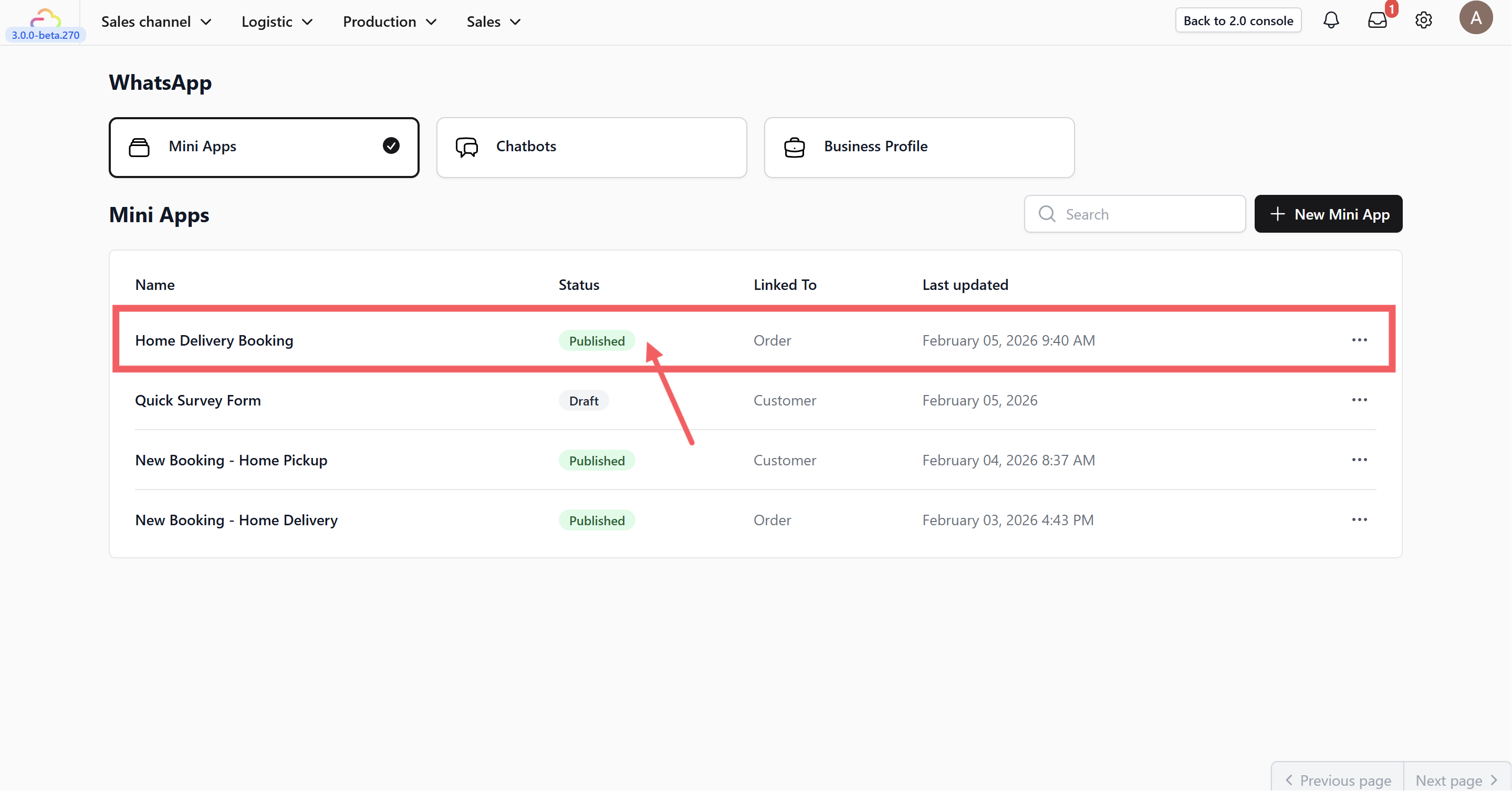Click date February 03, 2026 4:43 PM

1008,521
